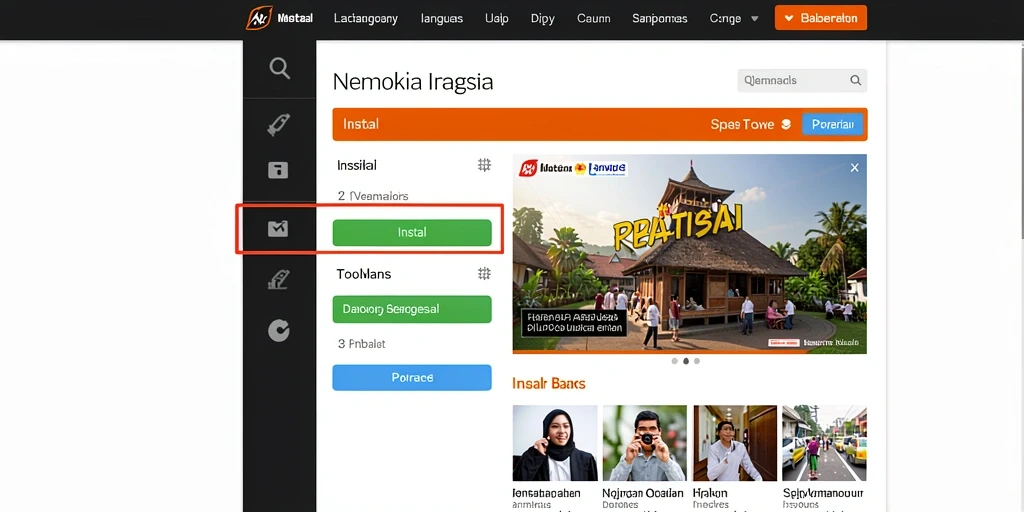Close the banner with the X icon

[854, 168]
